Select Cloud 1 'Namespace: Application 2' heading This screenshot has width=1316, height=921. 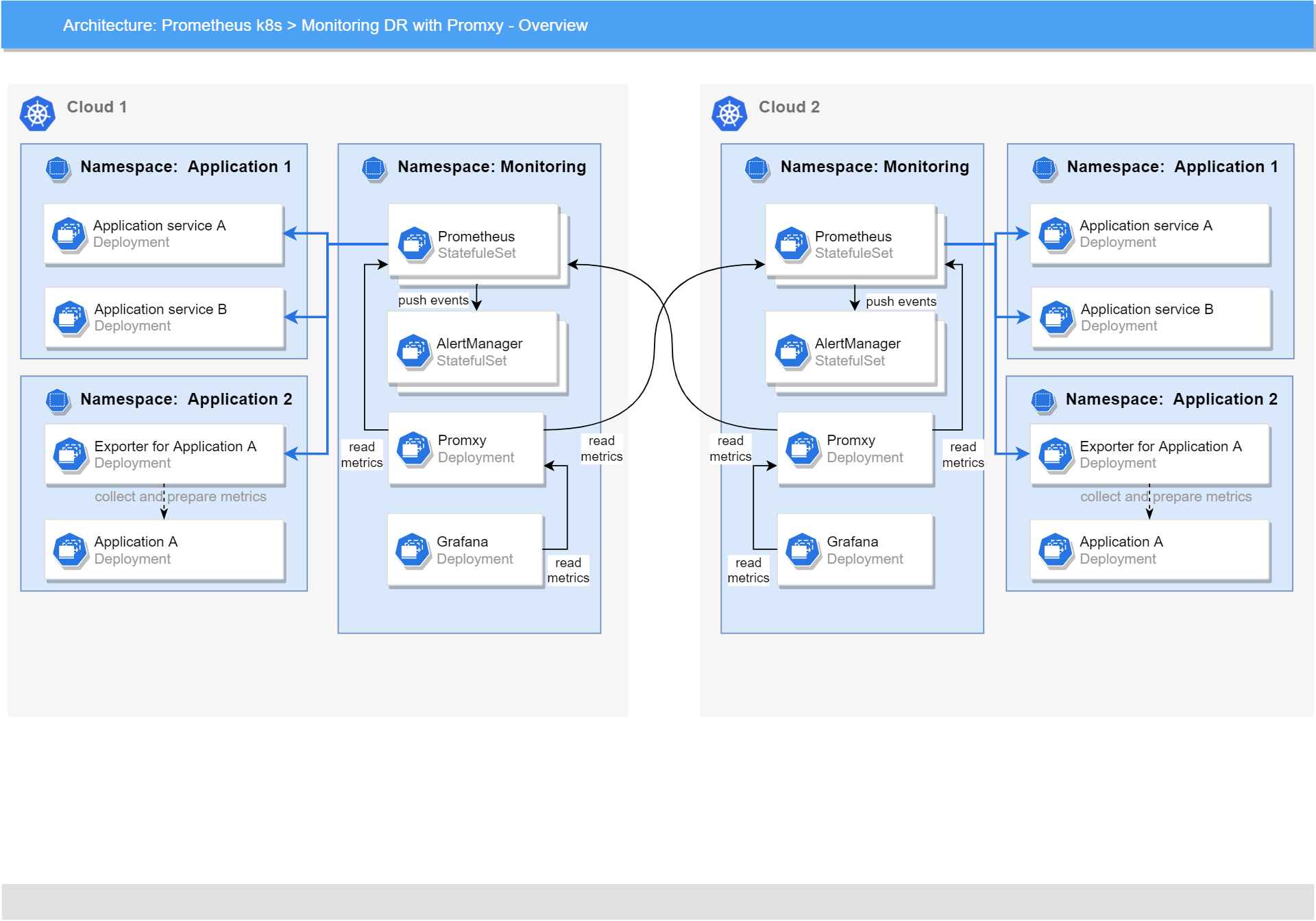[186, 399]
